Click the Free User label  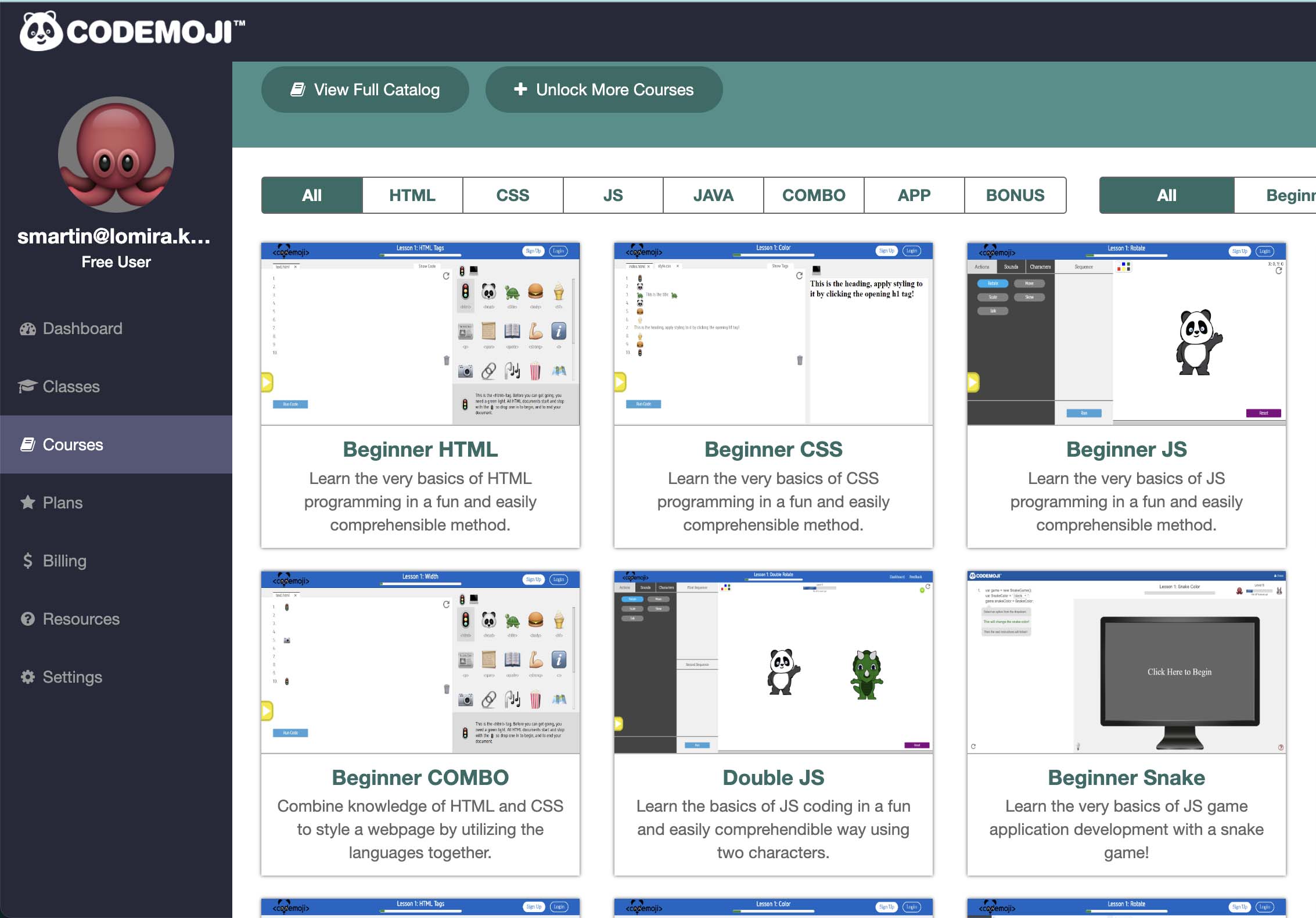point(116,262)
